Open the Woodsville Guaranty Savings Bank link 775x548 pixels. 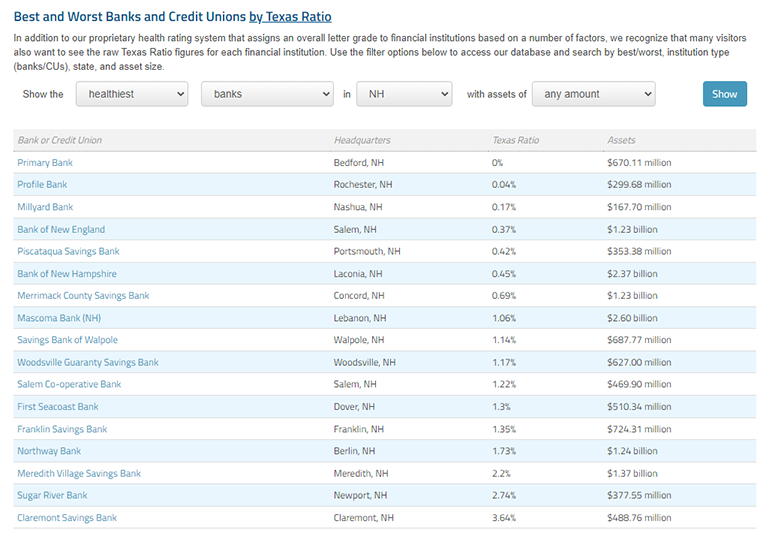(x=88, y=362)
